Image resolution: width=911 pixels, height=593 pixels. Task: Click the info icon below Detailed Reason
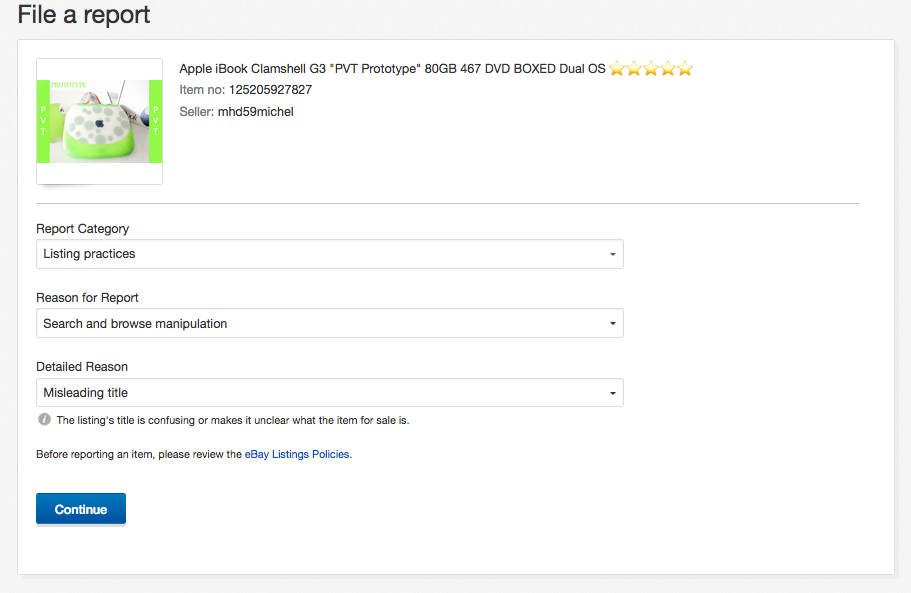[x=44, y=420]
